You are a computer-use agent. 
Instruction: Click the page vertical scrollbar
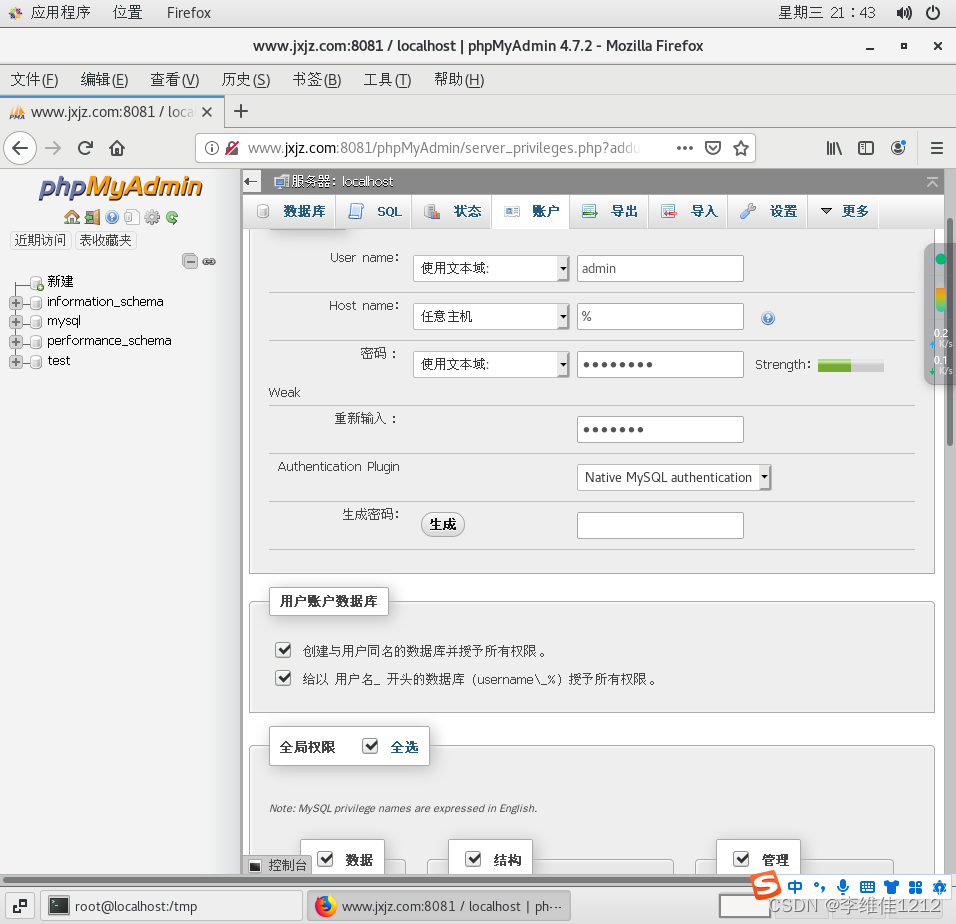(x=950, y=332)
